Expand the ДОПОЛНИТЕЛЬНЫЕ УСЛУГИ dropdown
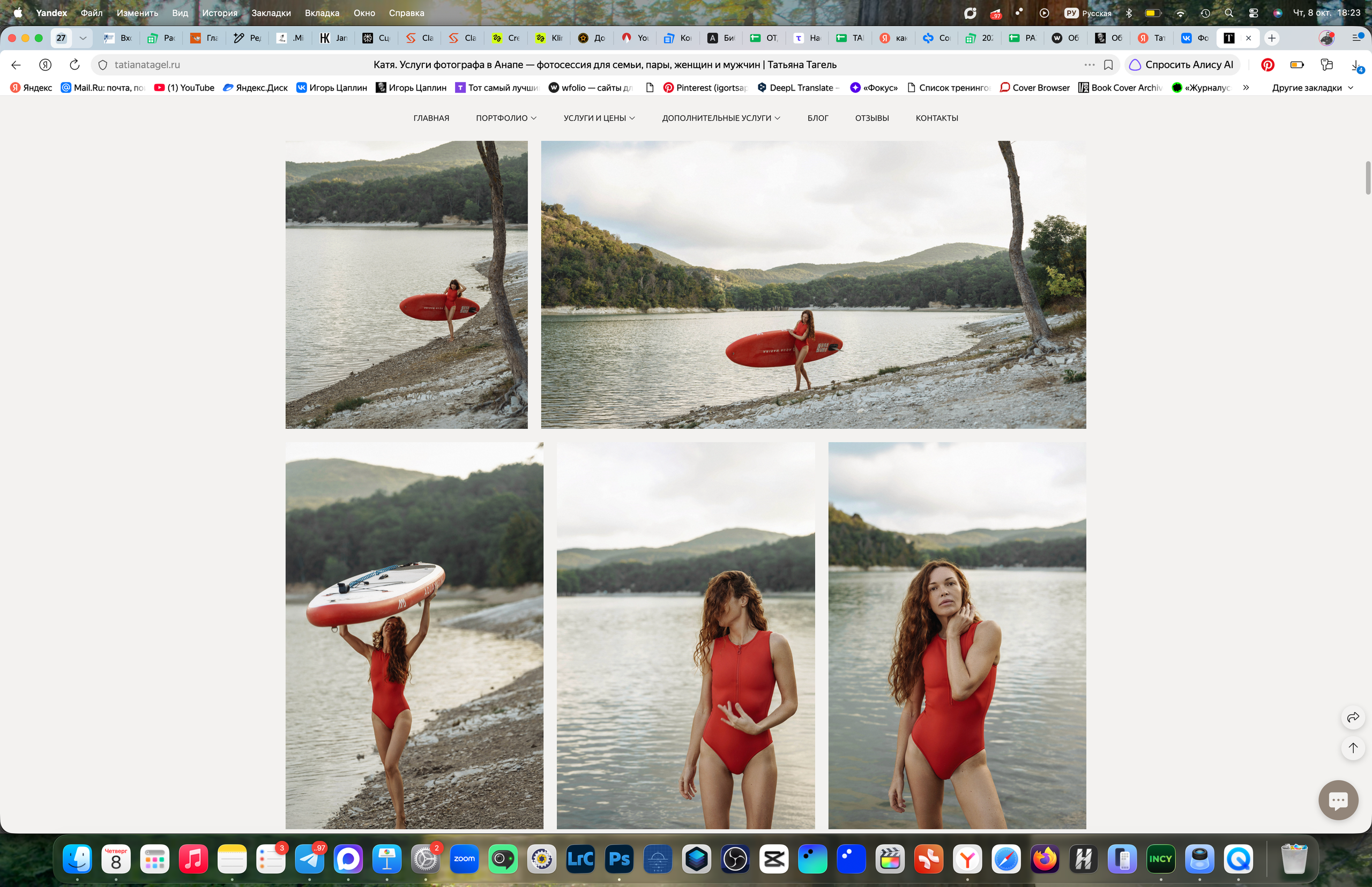Screen dimensions: 1372x887 (721, 118)
